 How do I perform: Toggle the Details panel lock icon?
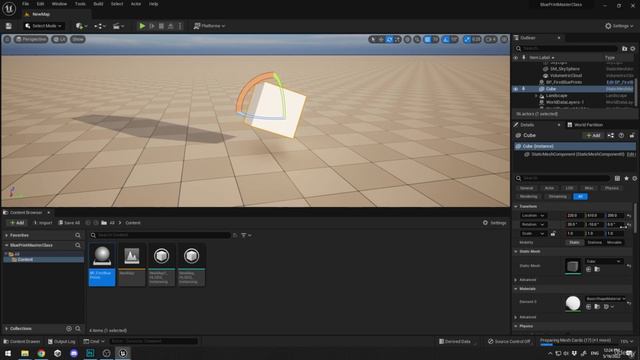coord(632,136)
